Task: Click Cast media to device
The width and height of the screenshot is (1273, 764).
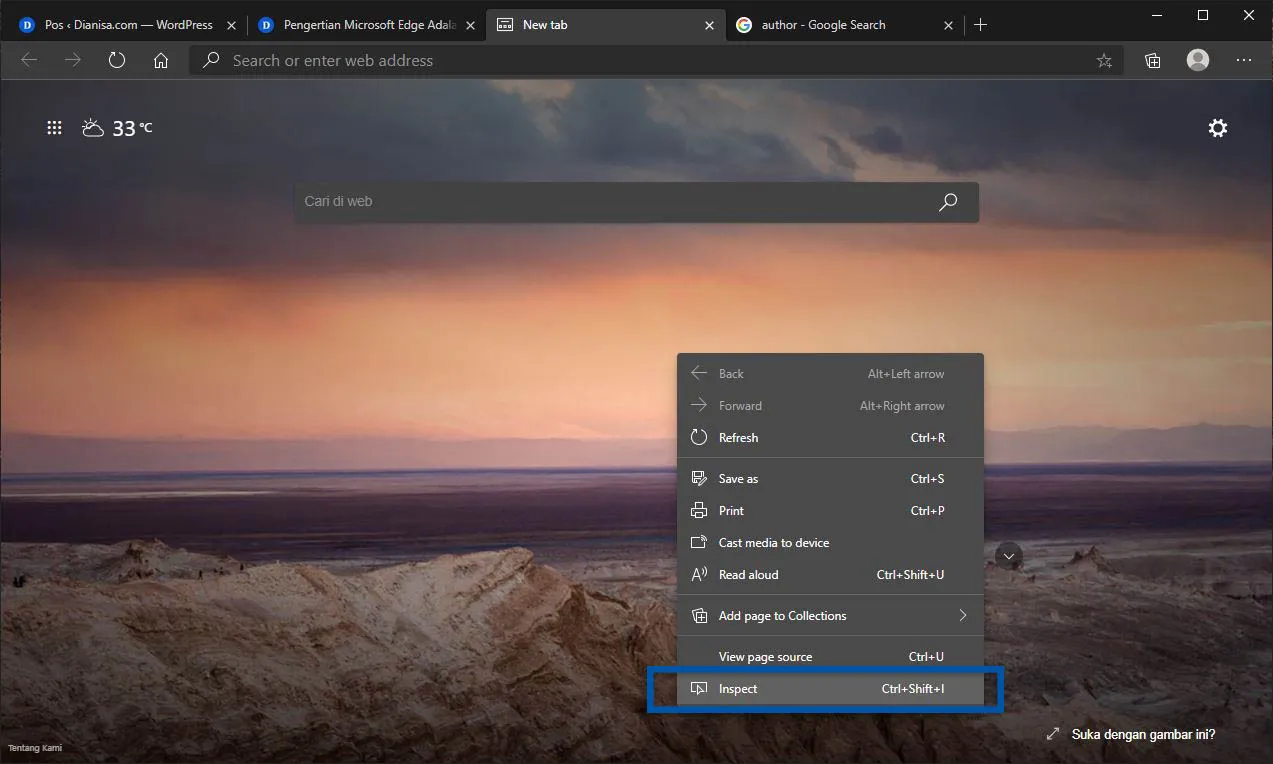Action: pos(774,542)
